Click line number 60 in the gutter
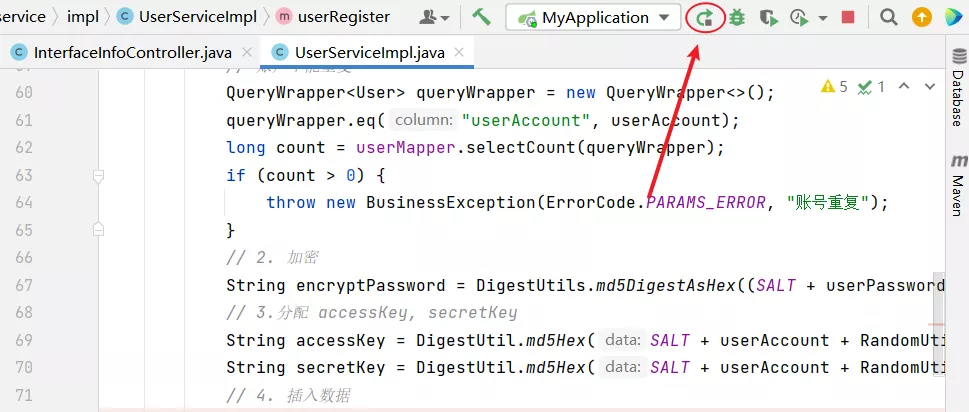Viewport: 969px width, 412px height. click(24, 93)
